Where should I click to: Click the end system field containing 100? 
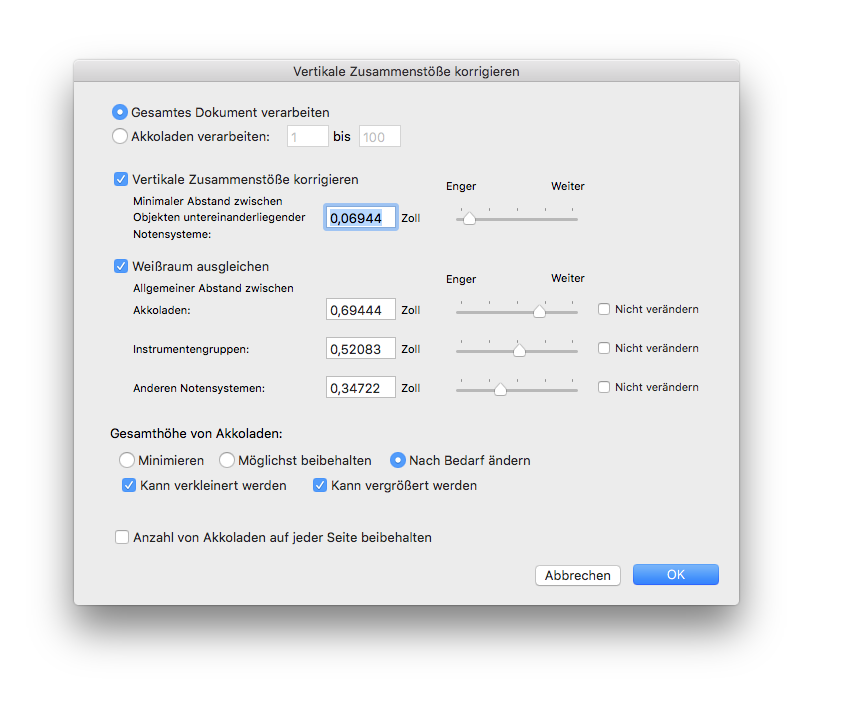[379, 136]
